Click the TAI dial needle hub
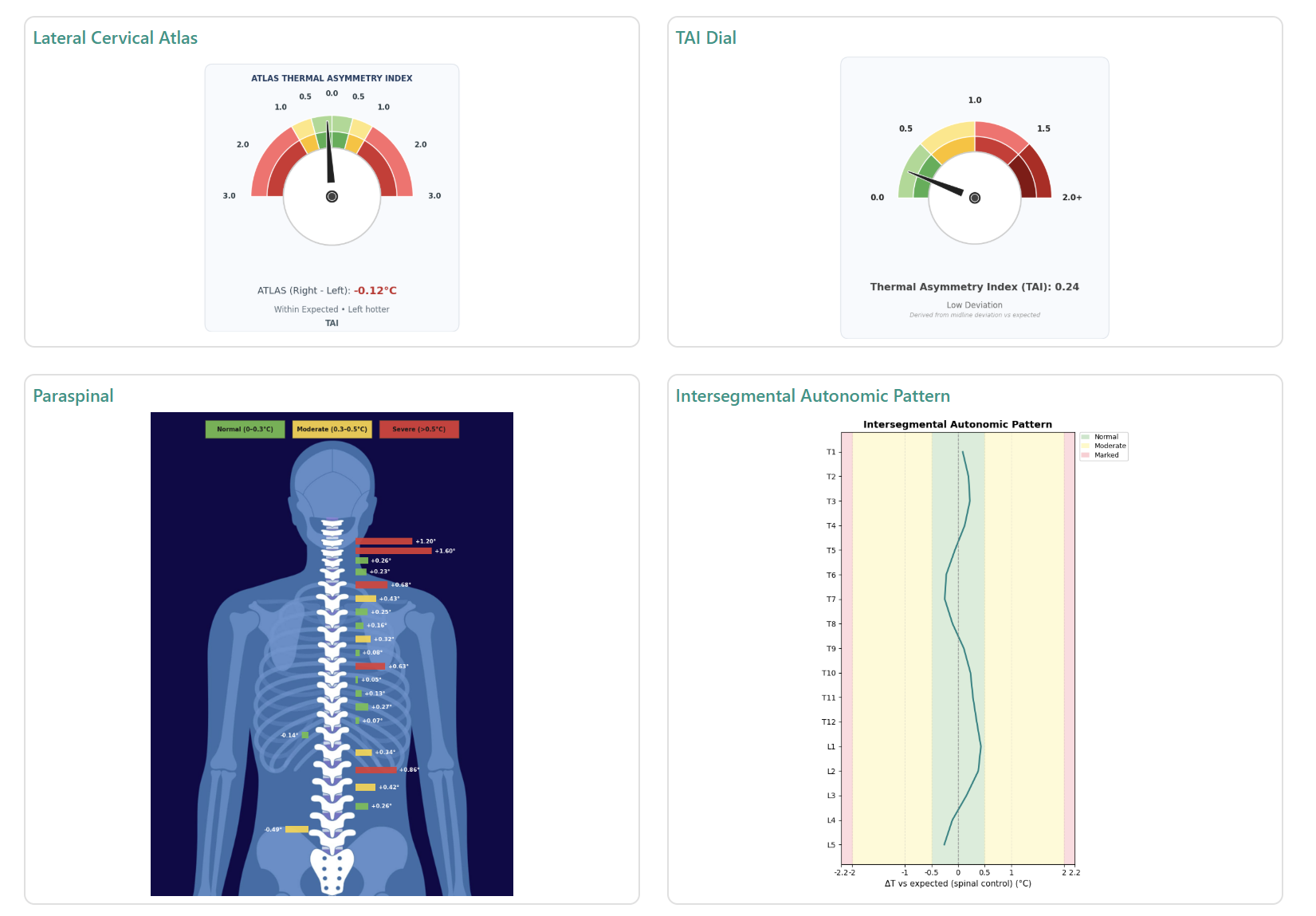The width and height of the screenshot is (1316, 916). 975,198
